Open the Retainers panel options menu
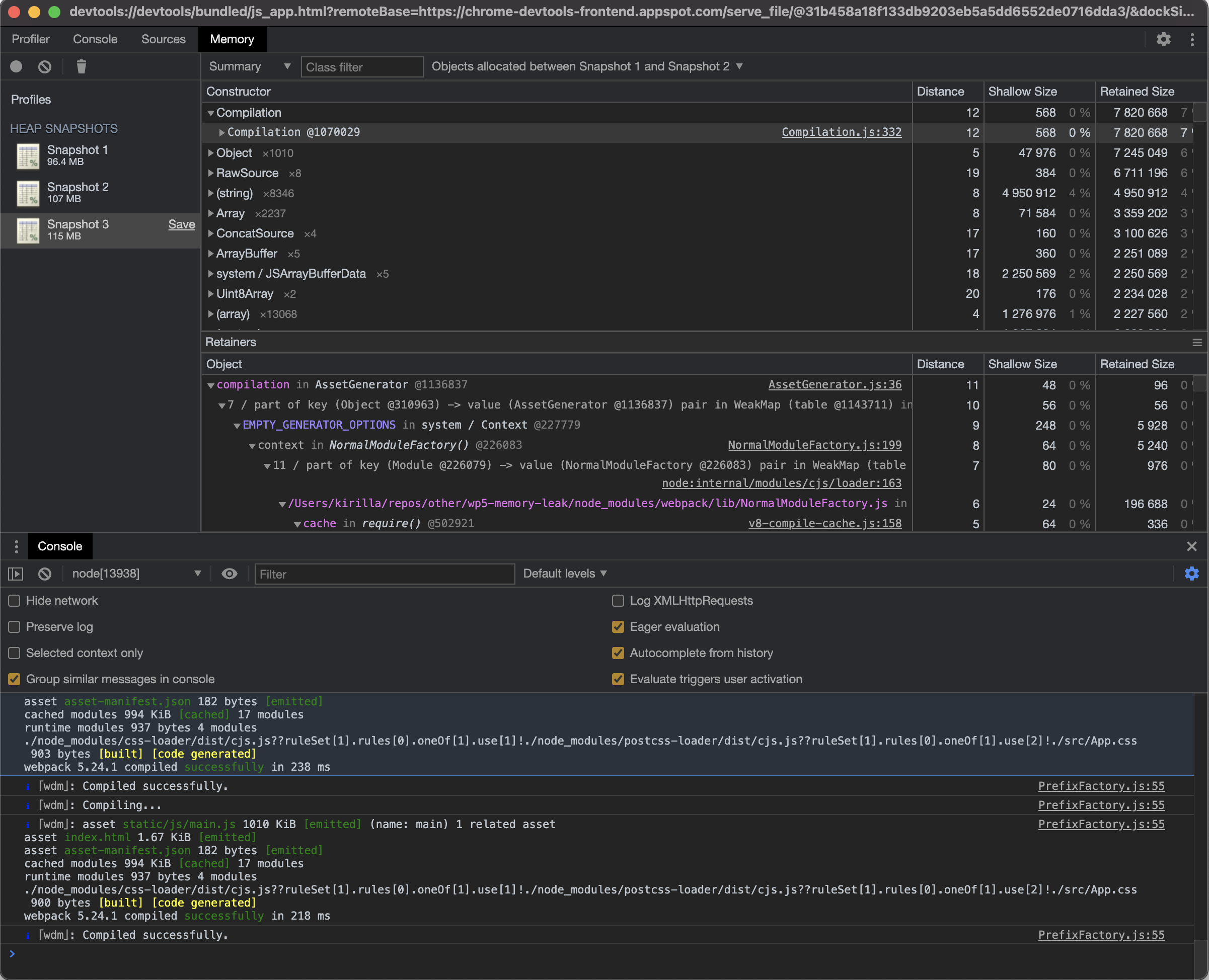1209x980 pixels. pos(1197,342)
